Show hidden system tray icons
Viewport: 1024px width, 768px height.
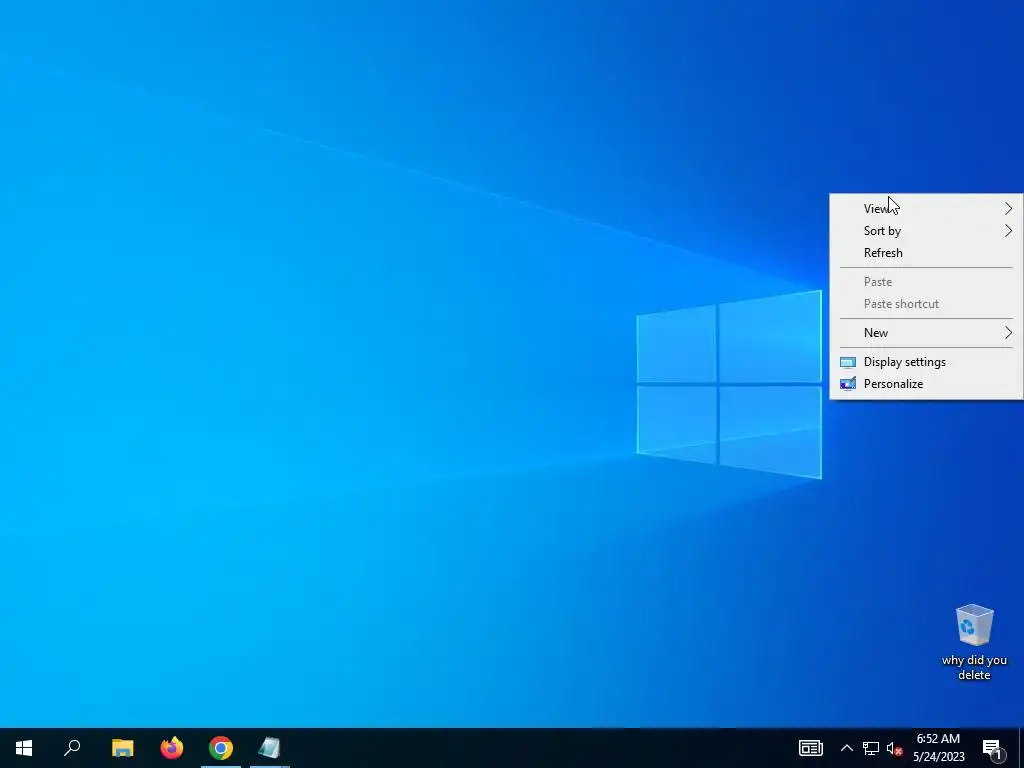pos(846,748)
